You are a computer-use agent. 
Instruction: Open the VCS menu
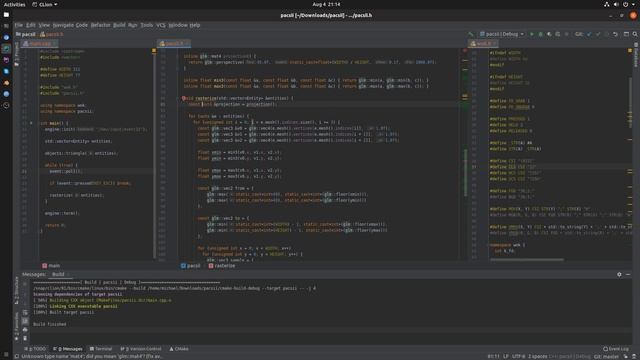click(x=161, y=25)
